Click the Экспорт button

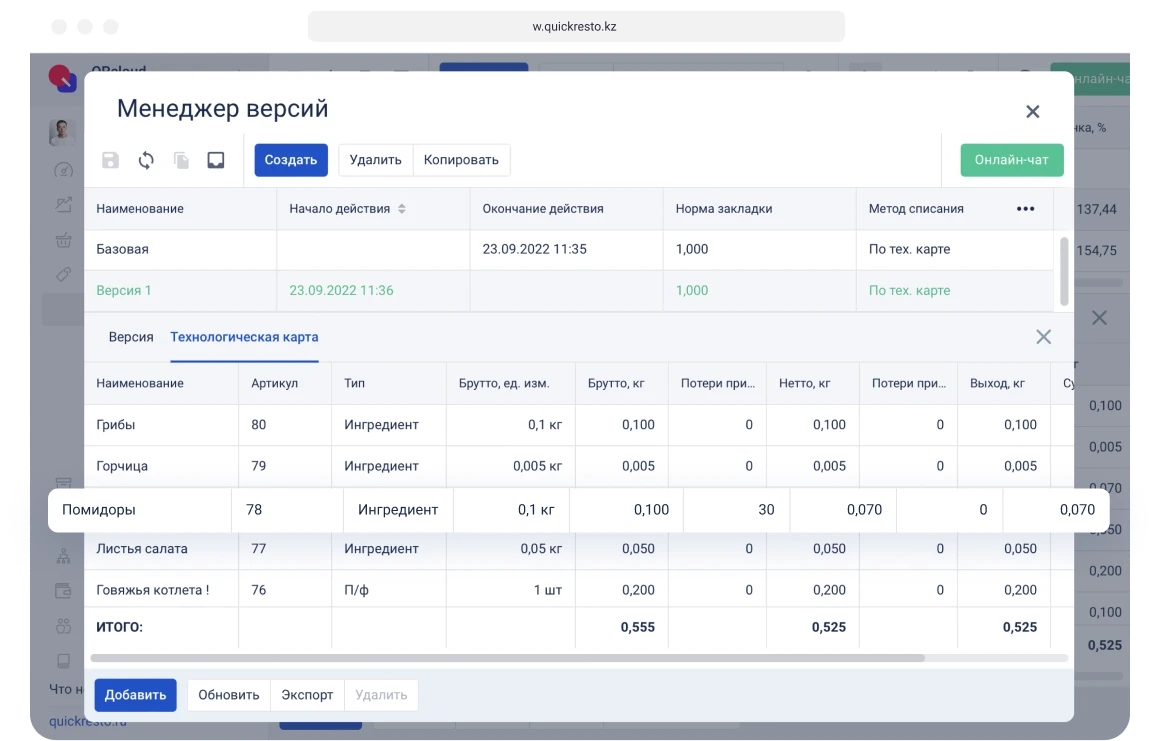(307, 695)
